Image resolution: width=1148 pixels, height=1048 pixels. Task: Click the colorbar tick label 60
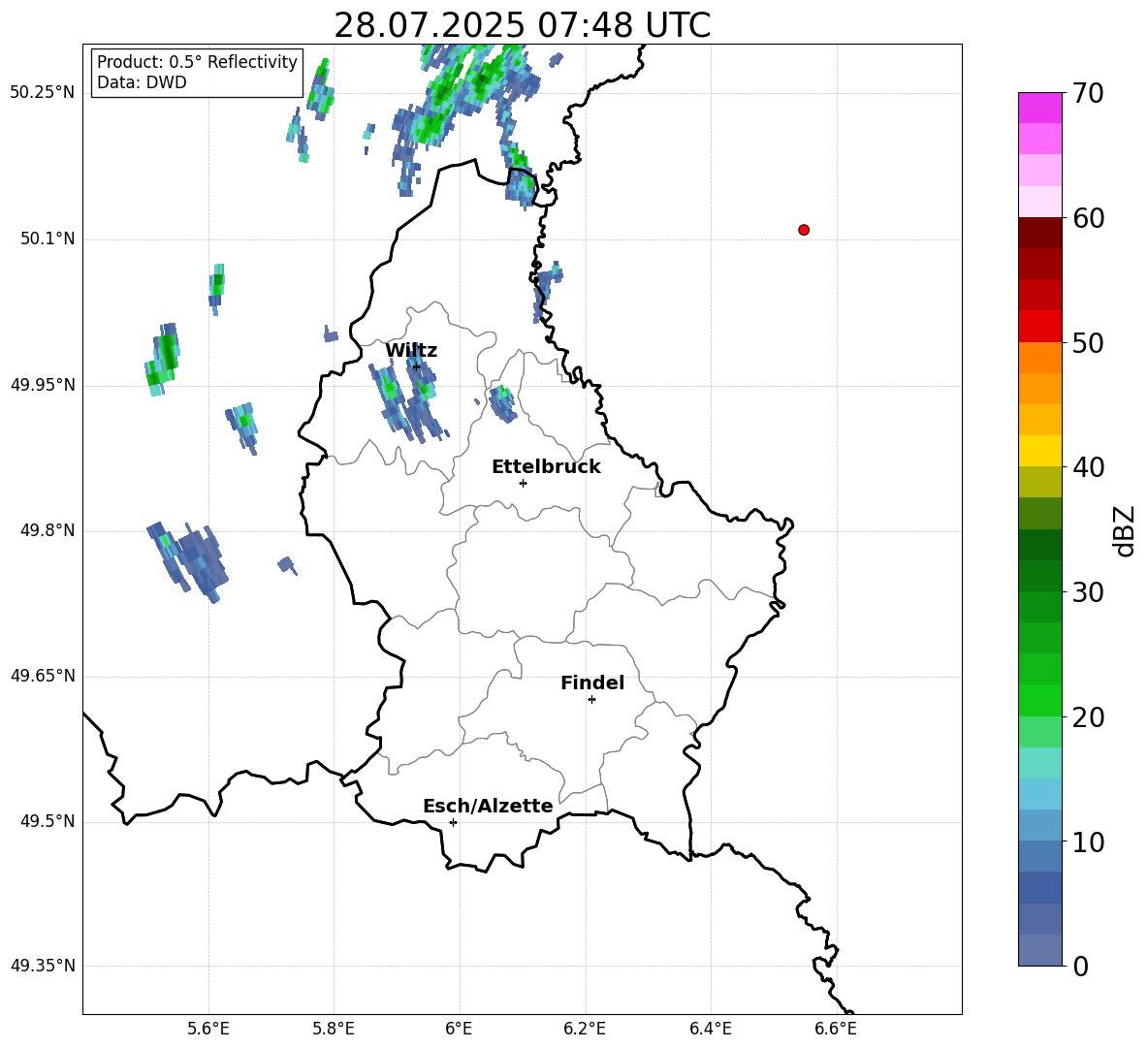tap(1088, 218)
